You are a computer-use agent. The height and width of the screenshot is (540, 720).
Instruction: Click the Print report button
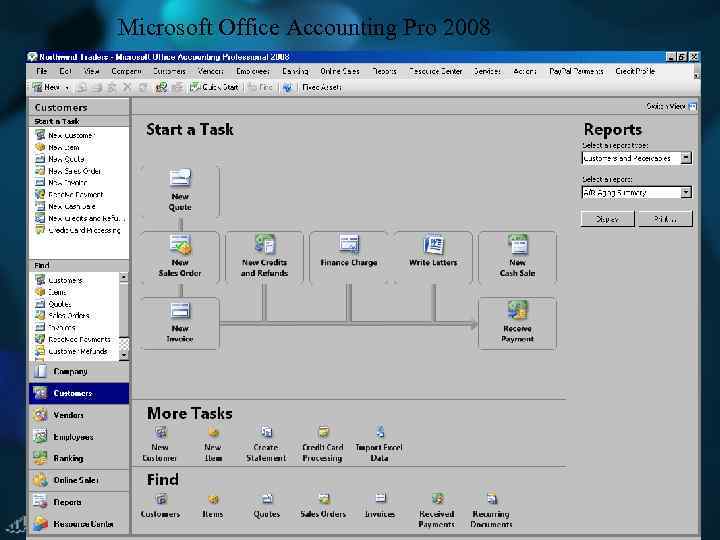pyautogui.click(x=665, y=219)
